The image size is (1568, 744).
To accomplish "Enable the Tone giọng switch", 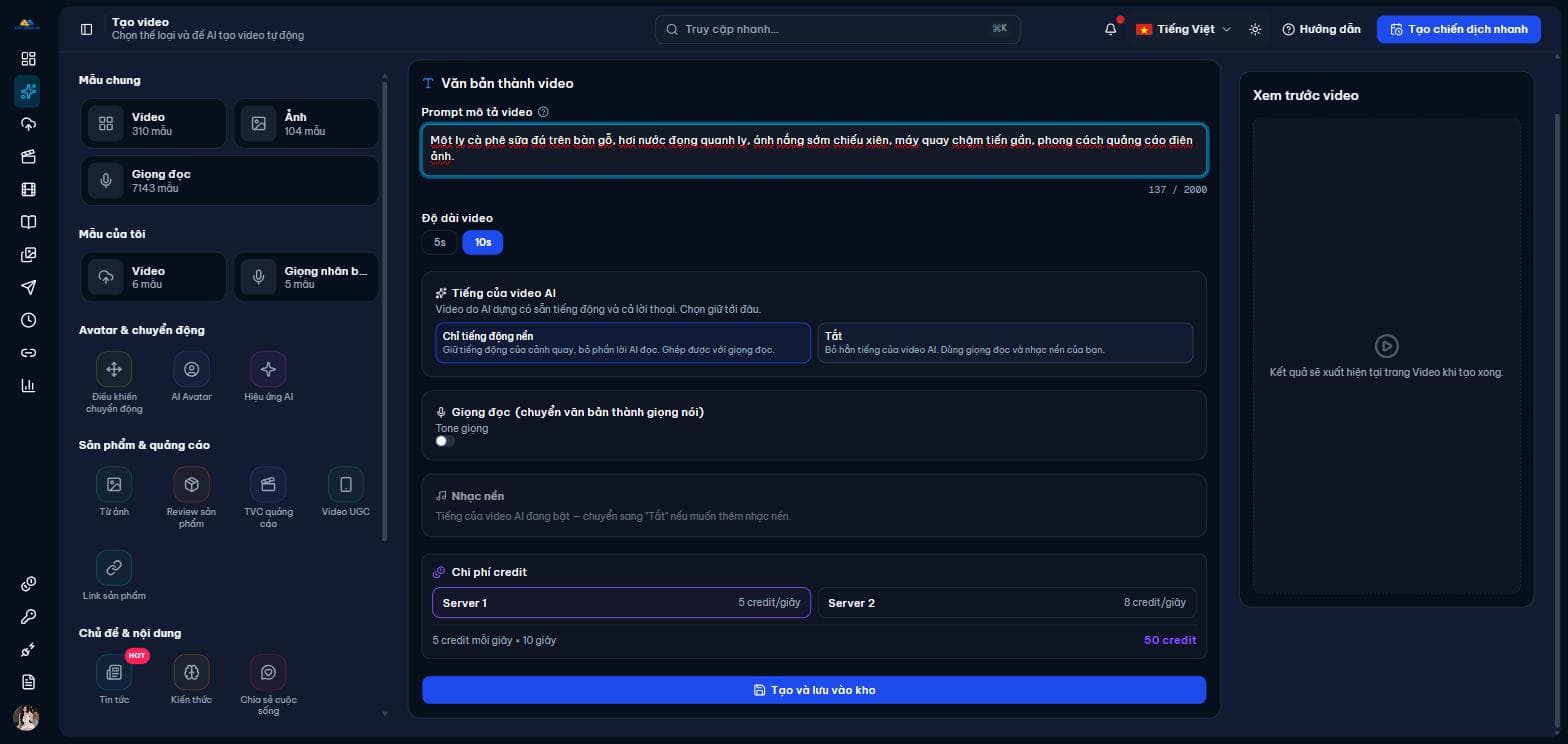I will tap(445, 441).
